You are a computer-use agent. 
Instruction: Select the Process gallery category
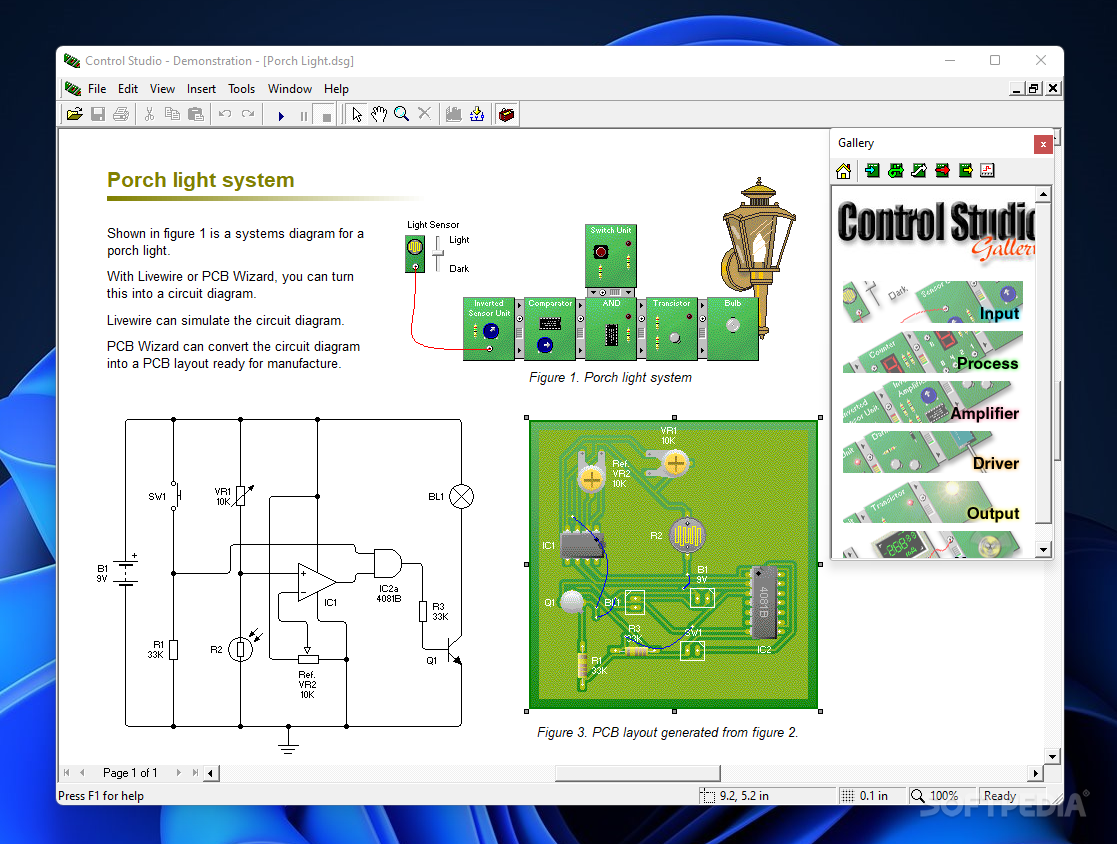pyautogui.click(x=932, y=352)
